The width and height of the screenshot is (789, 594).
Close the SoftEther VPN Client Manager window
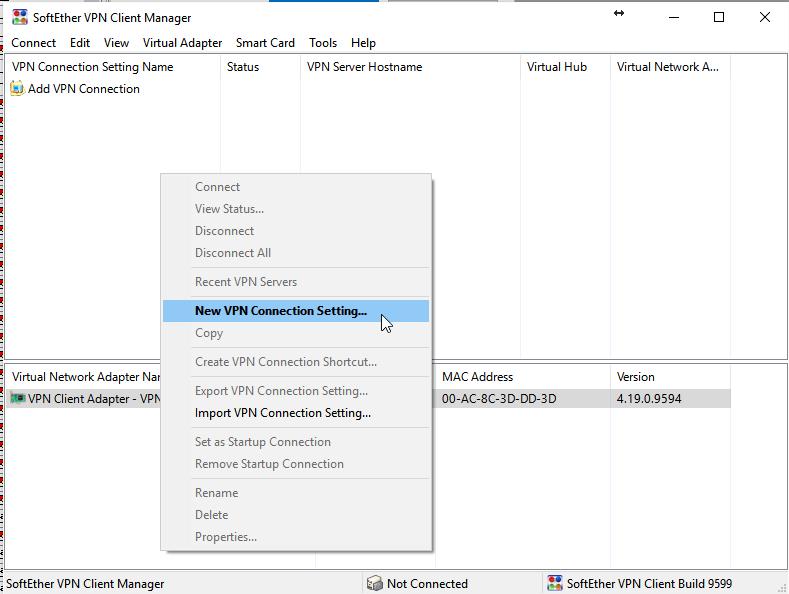765,17
